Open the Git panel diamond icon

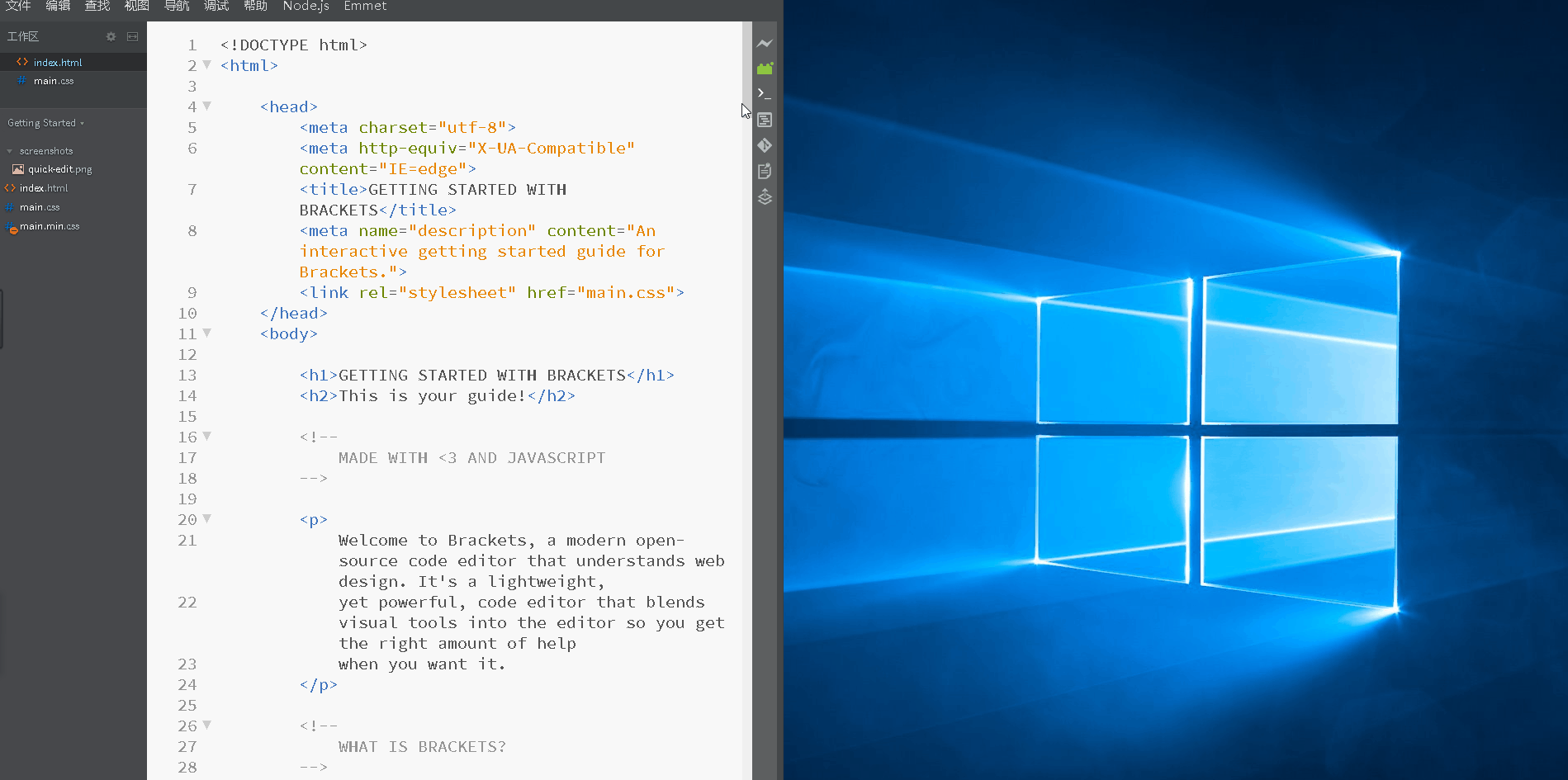[765, 145]
